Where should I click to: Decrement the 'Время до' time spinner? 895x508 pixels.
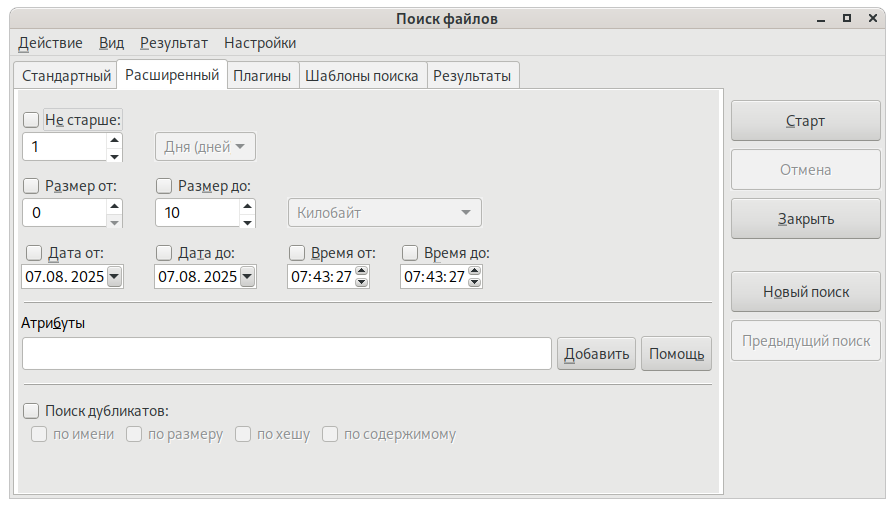pos(475,282)
